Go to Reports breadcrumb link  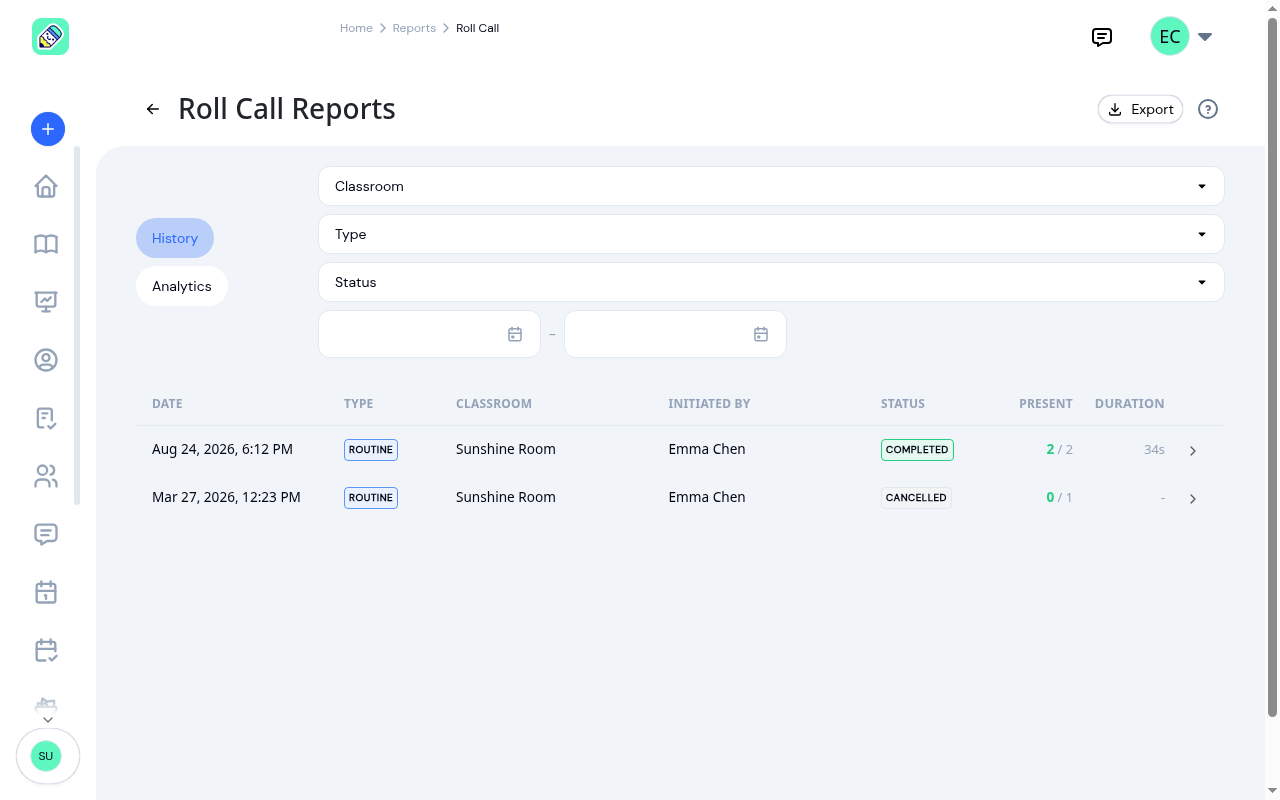click(414, 28)
